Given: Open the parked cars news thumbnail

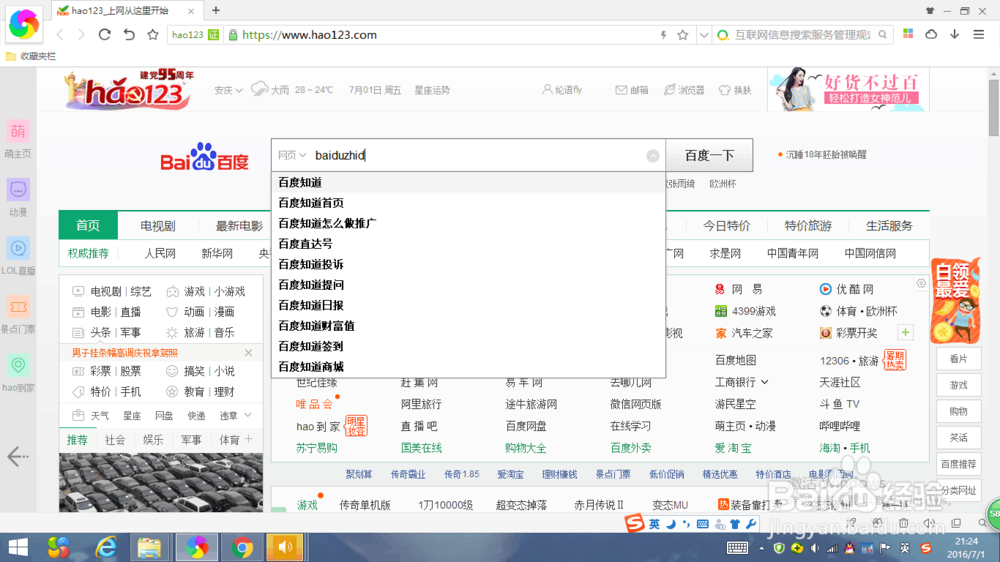Looking at the screenshot, I should click(x=161, y=482).
